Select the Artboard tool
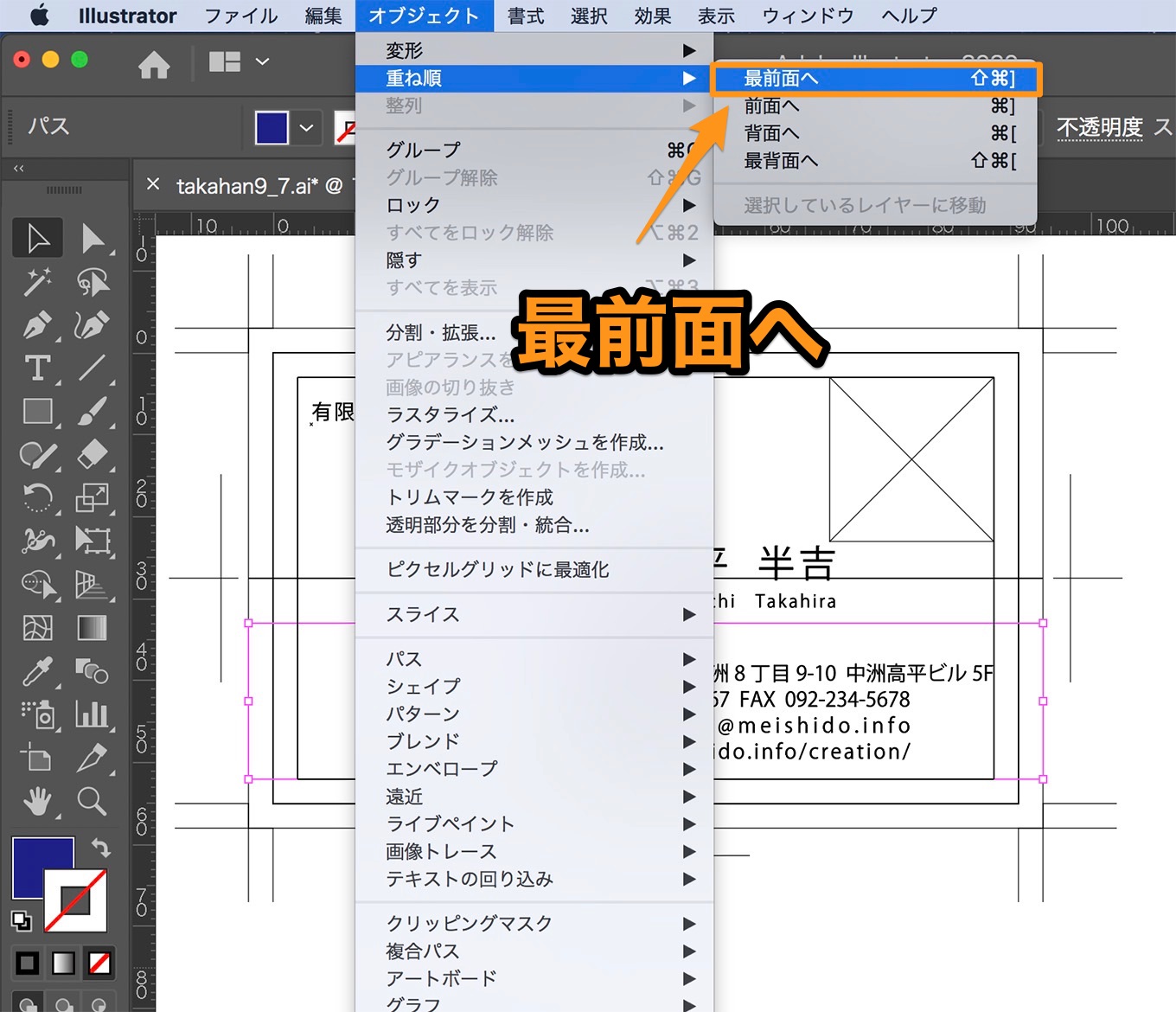1176x1012 pixels. 37,758
